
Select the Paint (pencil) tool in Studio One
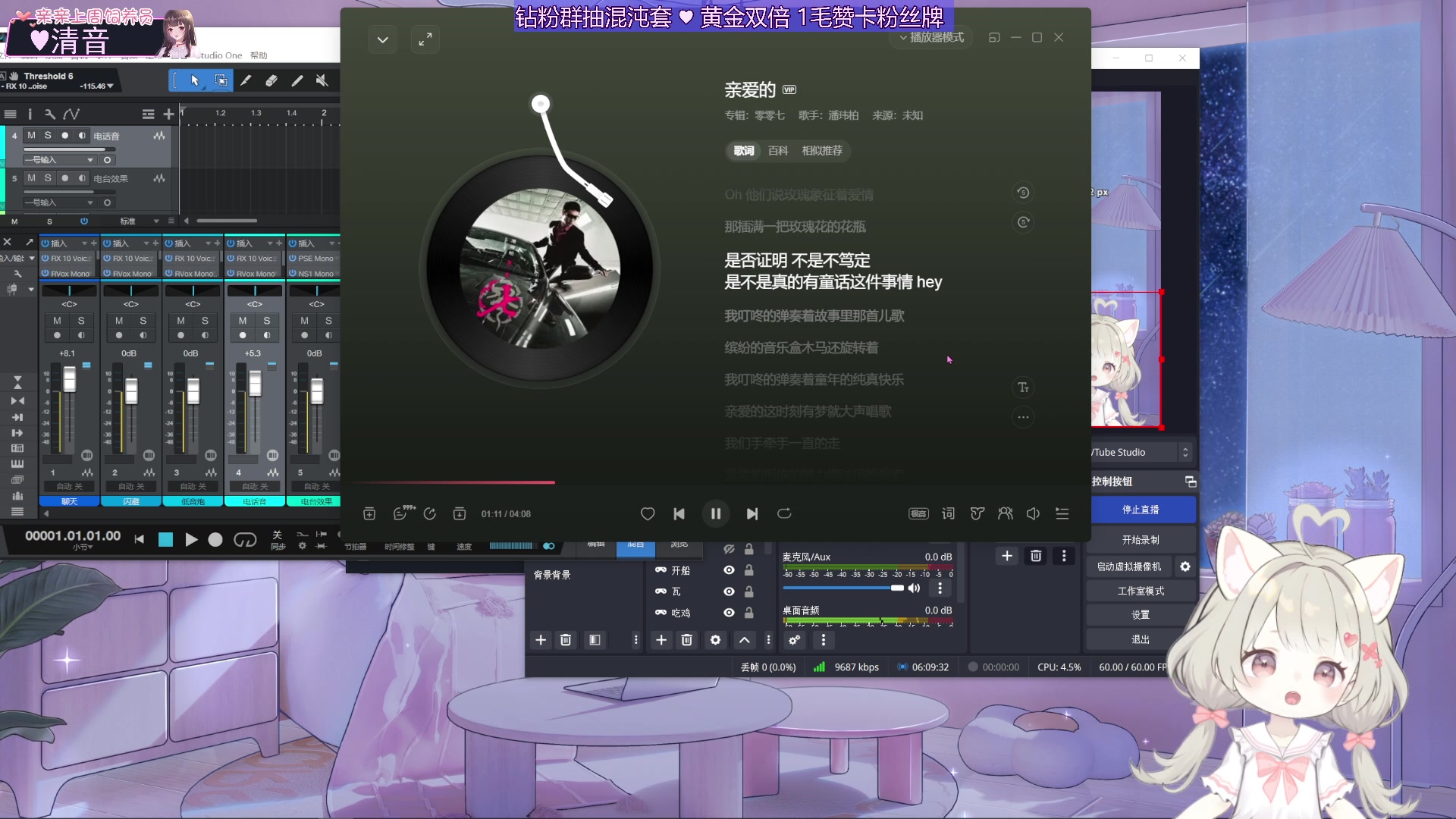(297, 80)
